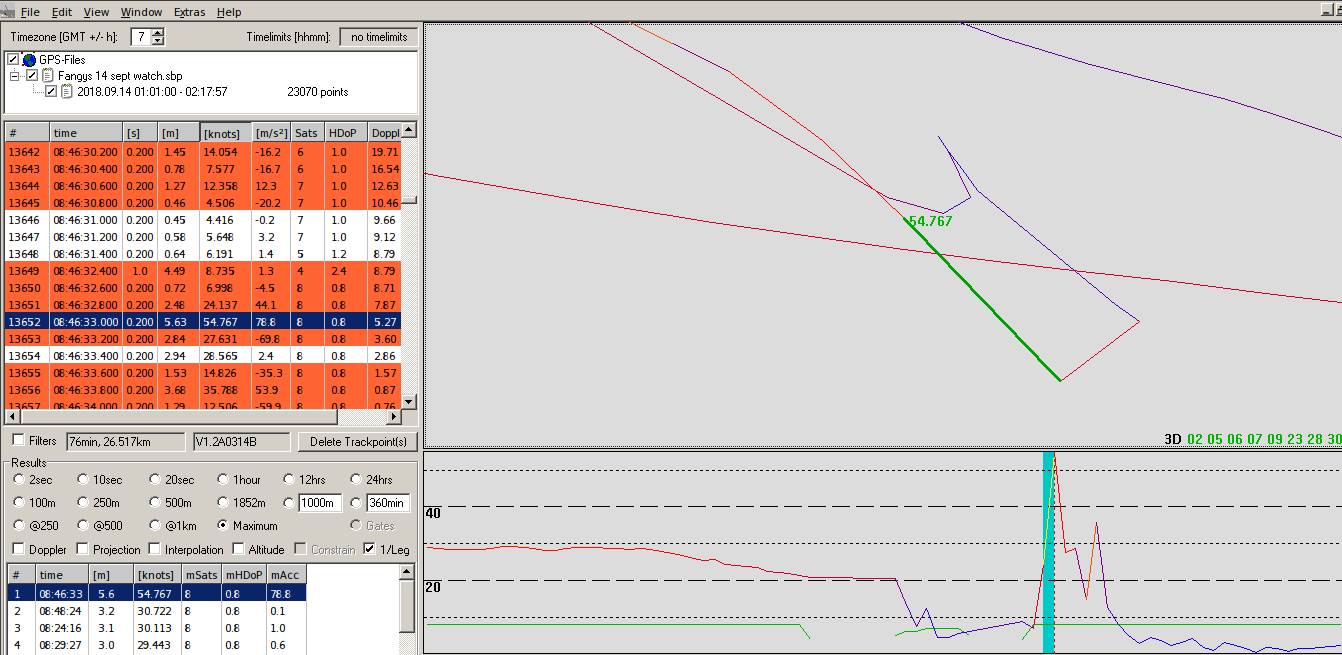This screenshot has width=1342, height=655.
Task: Increase timezone with the up stepper arrow
Action: pyautogui.click(x=158, y=33)
